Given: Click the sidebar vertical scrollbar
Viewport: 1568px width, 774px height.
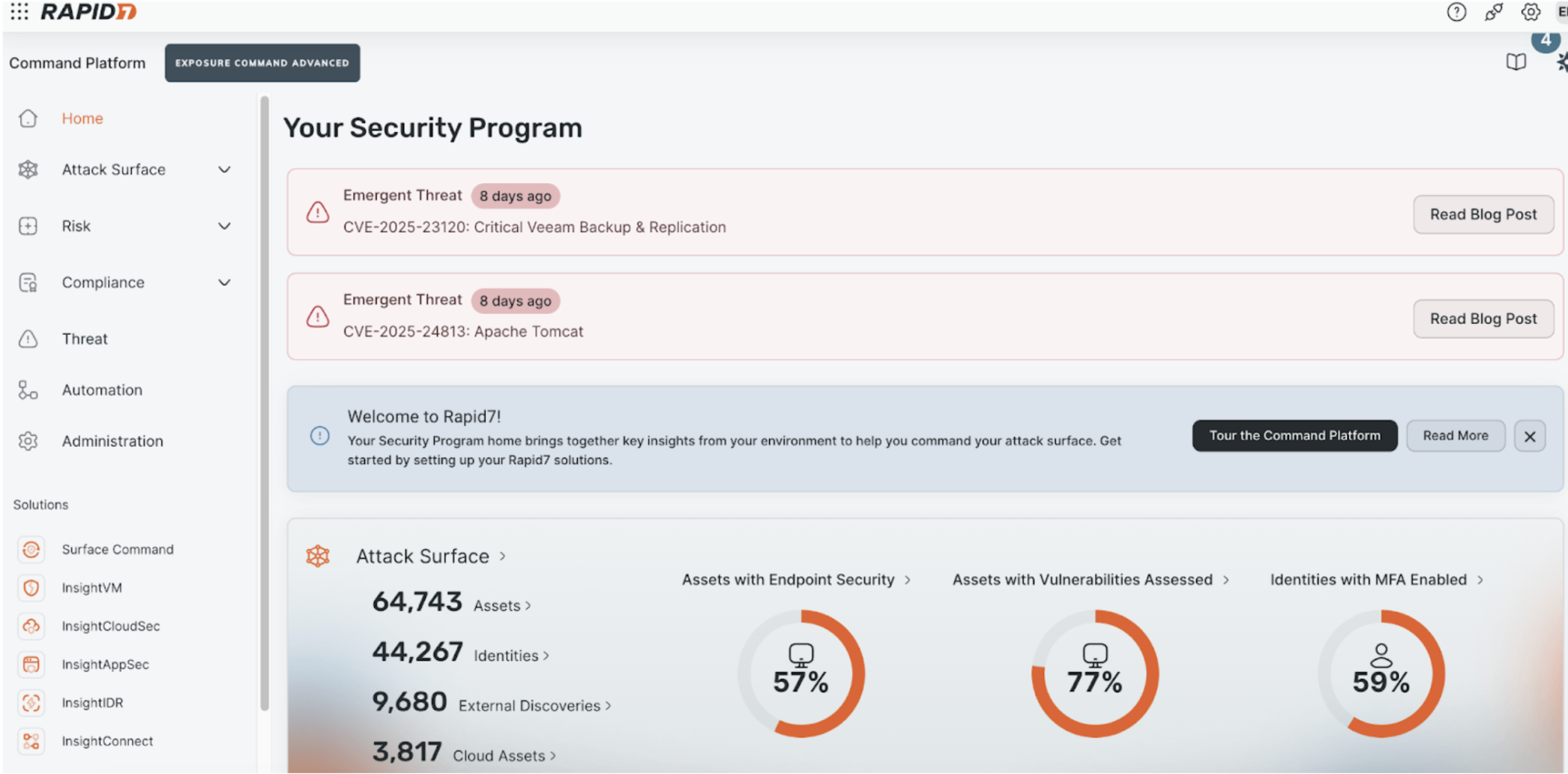Looking at the screenshot, I should click(264, 405).
